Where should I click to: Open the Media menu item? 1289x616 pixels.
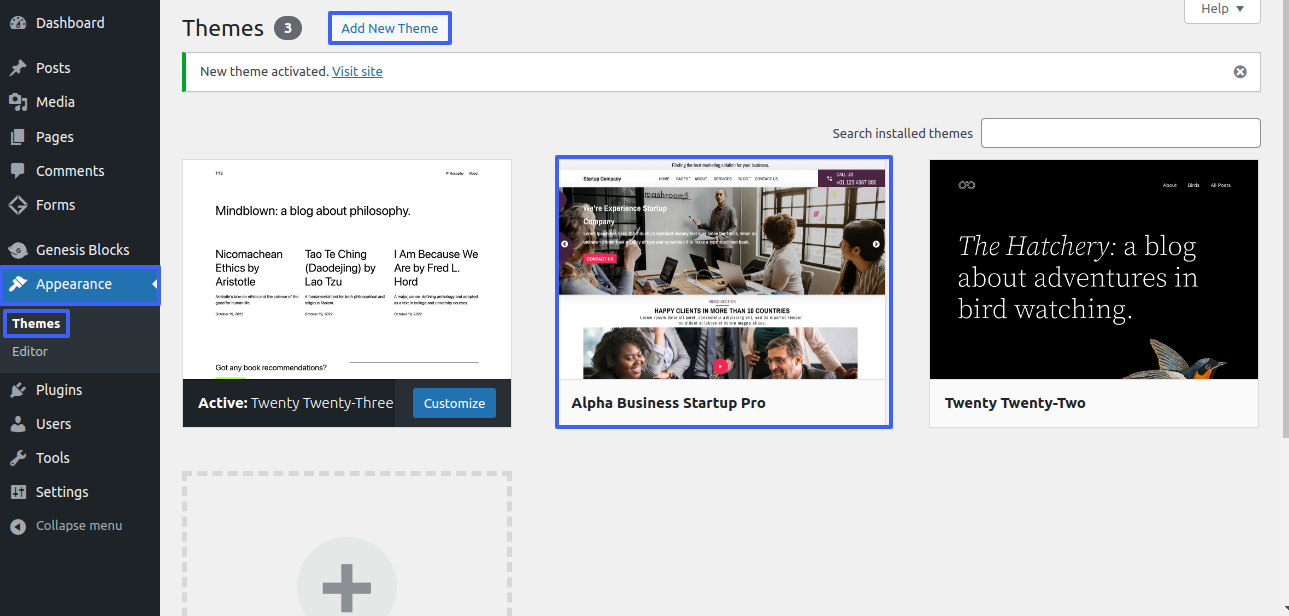pos(80,102)
